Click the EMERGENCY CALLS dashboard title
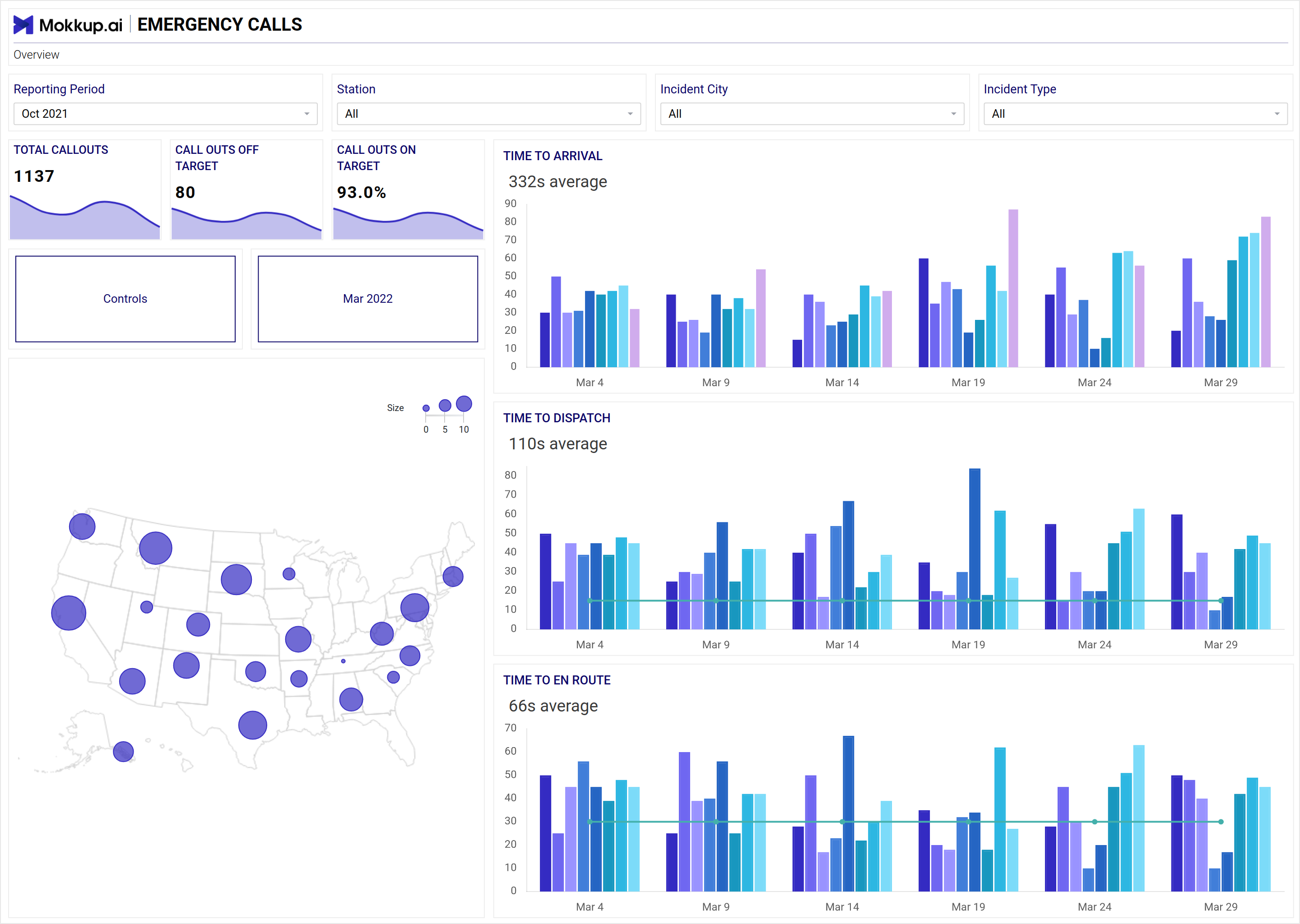 pos(220,24)
